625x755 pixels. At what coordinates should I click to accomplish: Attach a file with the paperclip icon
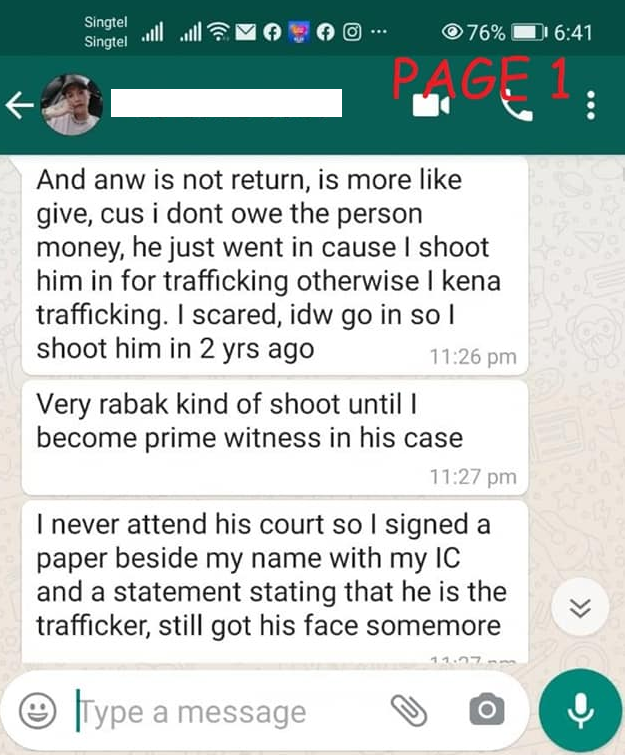pyautogui.click(x=409, y=711)
